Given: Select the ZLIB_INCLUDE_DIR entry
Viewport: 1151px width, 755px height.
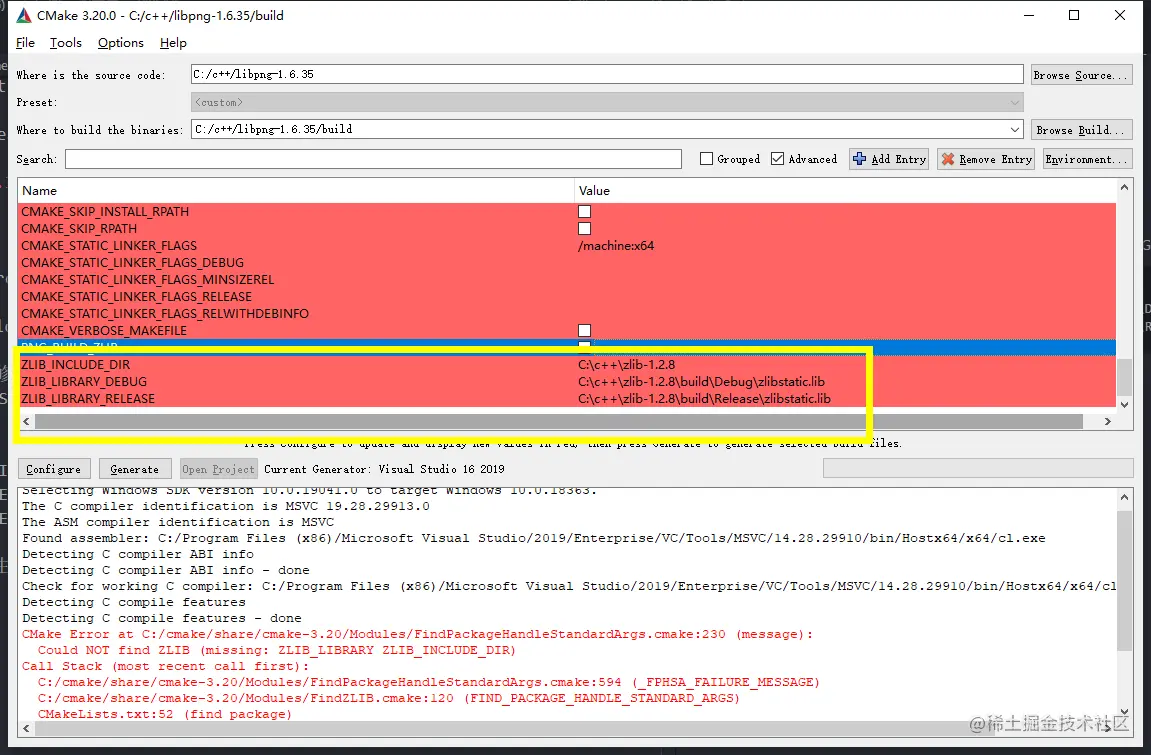Looking at the screenshot, I should 76,365.
